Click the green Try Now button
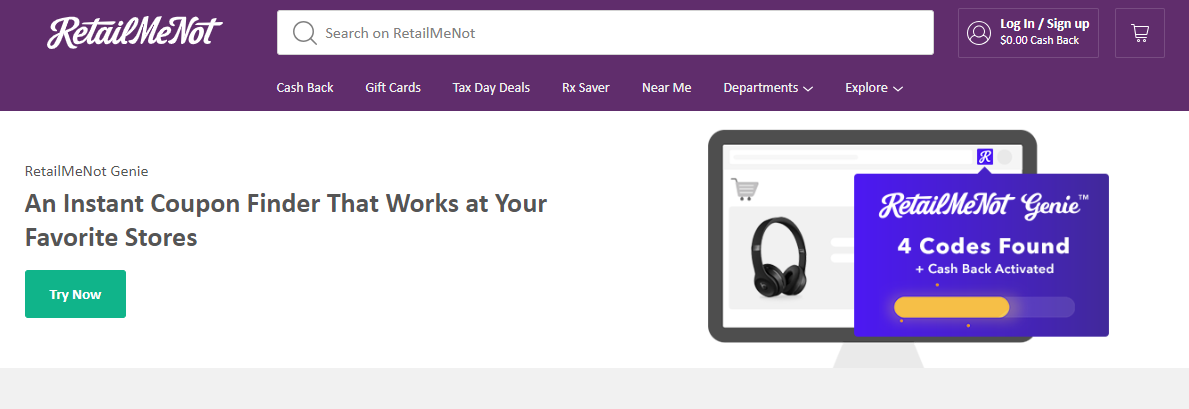Viewport: 1189px width, 409px height. coord(75,294)
